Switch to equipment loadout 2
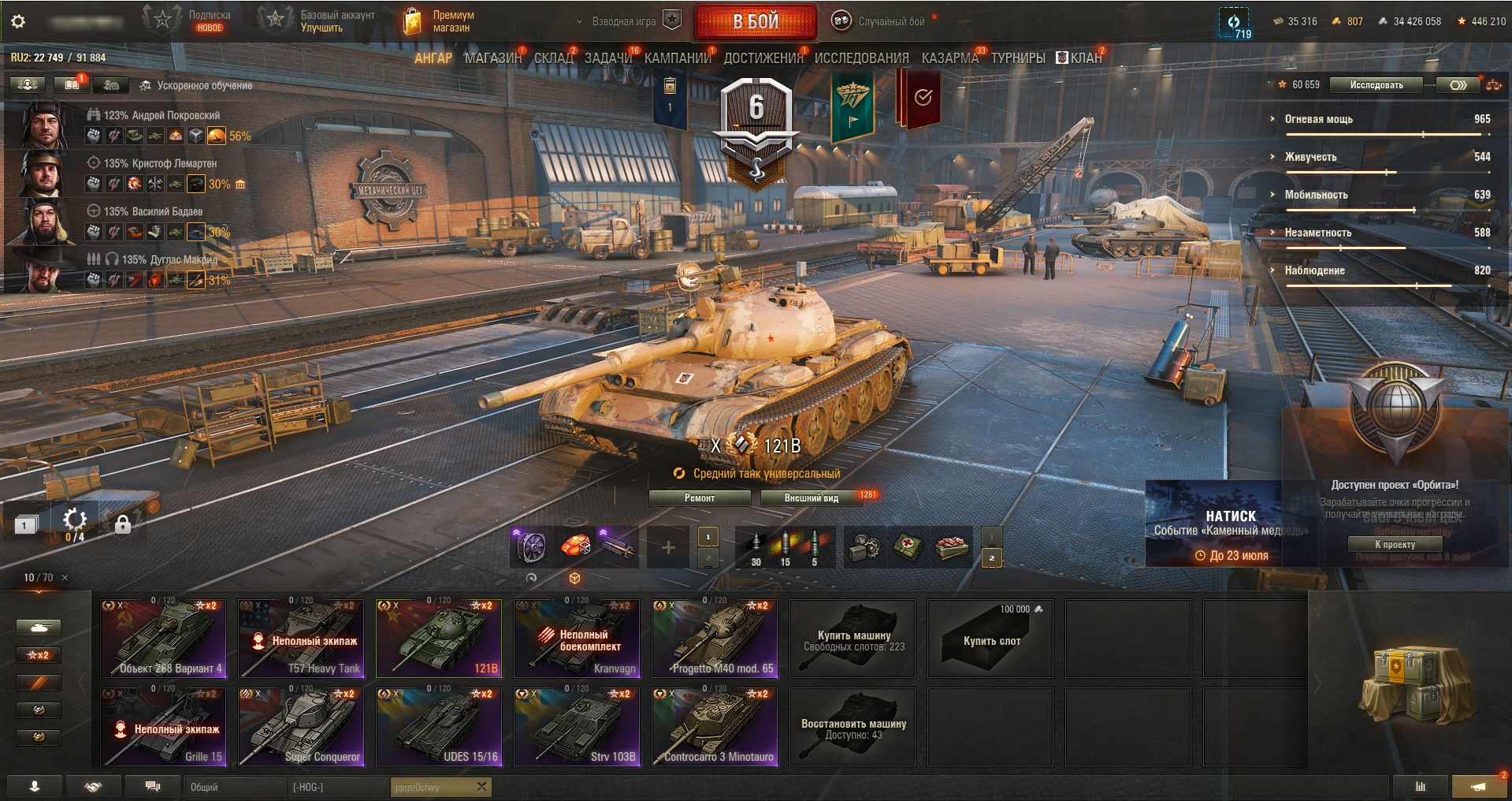The height and width of the screenshot is (801, 1512). coord(708,558)
